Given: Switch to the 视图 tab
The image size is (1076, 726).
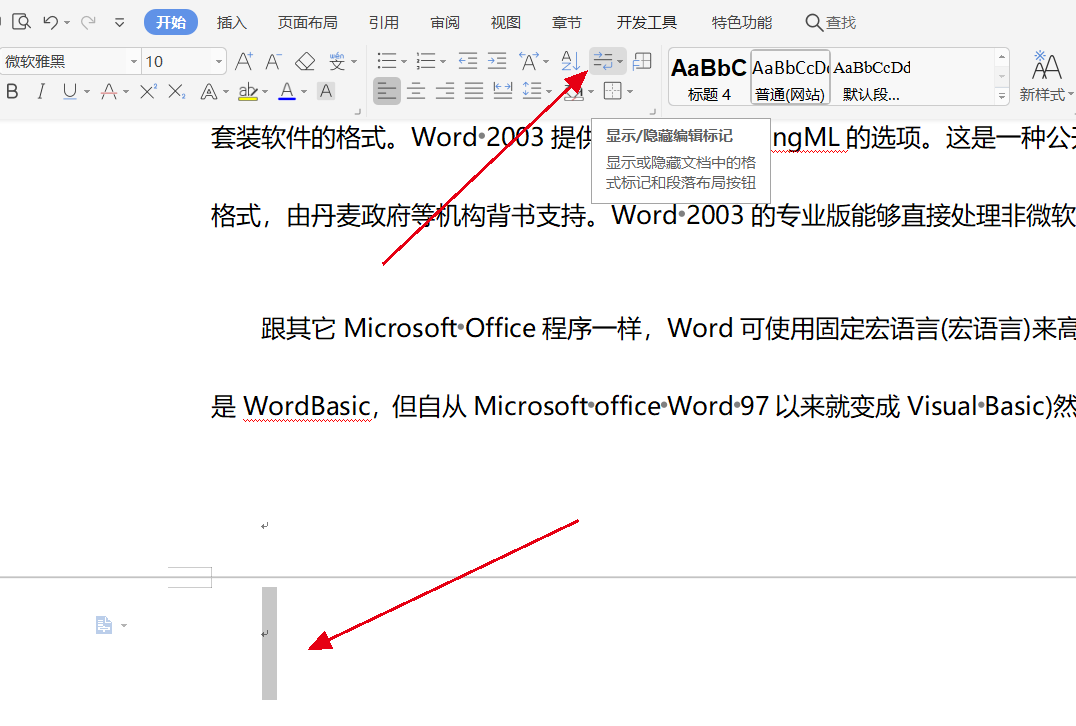Looking at the screenshot, I should tap(506, 23).
